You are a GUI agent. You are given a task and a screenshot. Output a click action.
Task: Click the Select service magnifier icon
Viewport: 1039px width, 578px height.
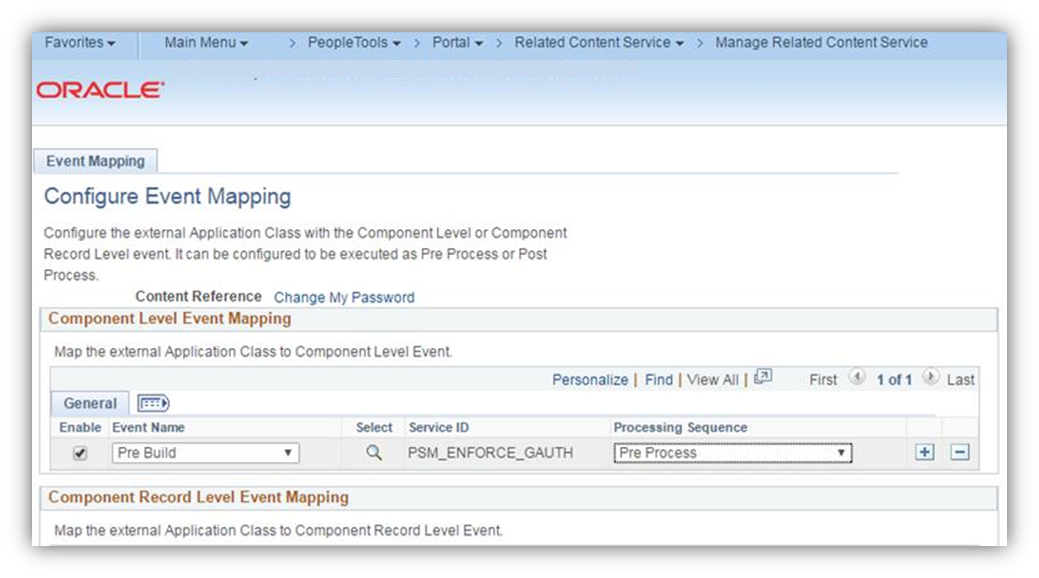pos(374,453)
